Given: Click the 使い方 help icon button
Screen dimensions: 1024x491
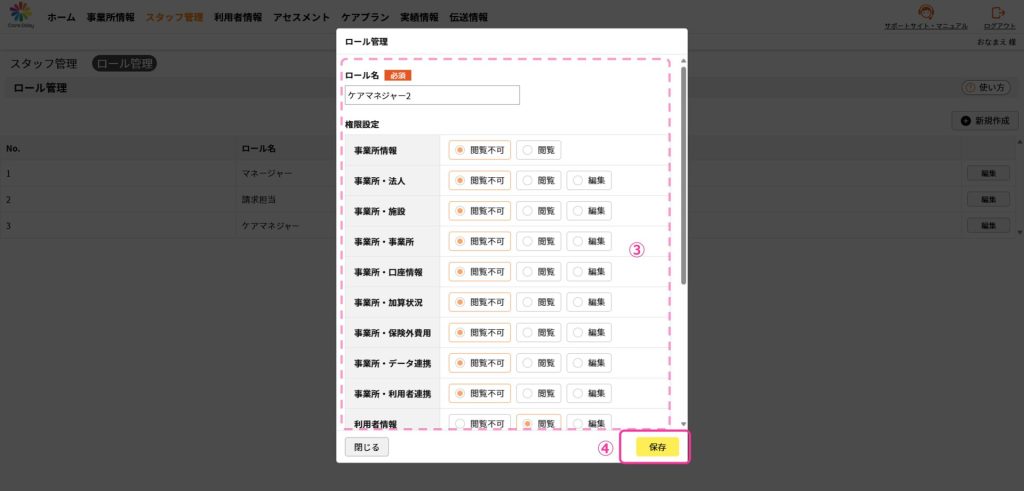Looking at the screenshot, I should (x=984, y=88).
